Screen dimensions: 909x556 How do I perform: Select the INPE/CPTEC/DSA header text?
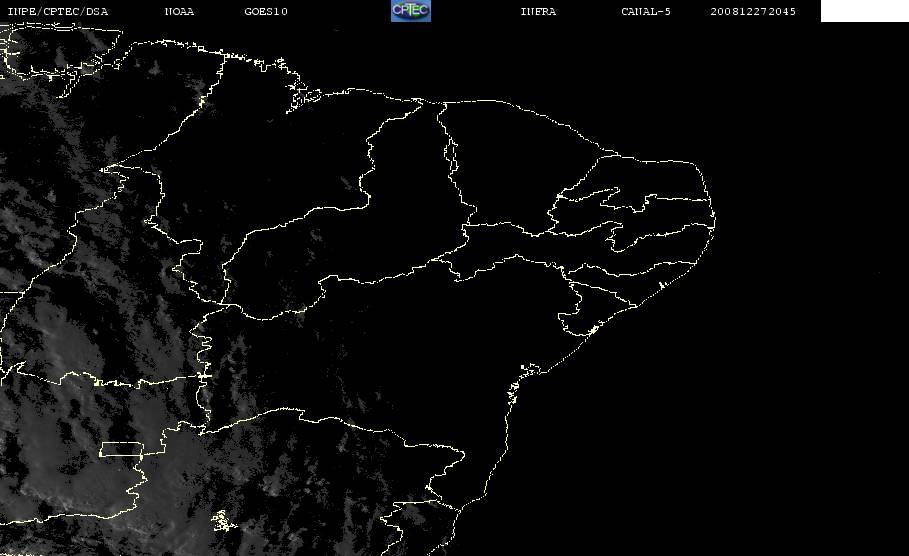[x=57, y=12]
